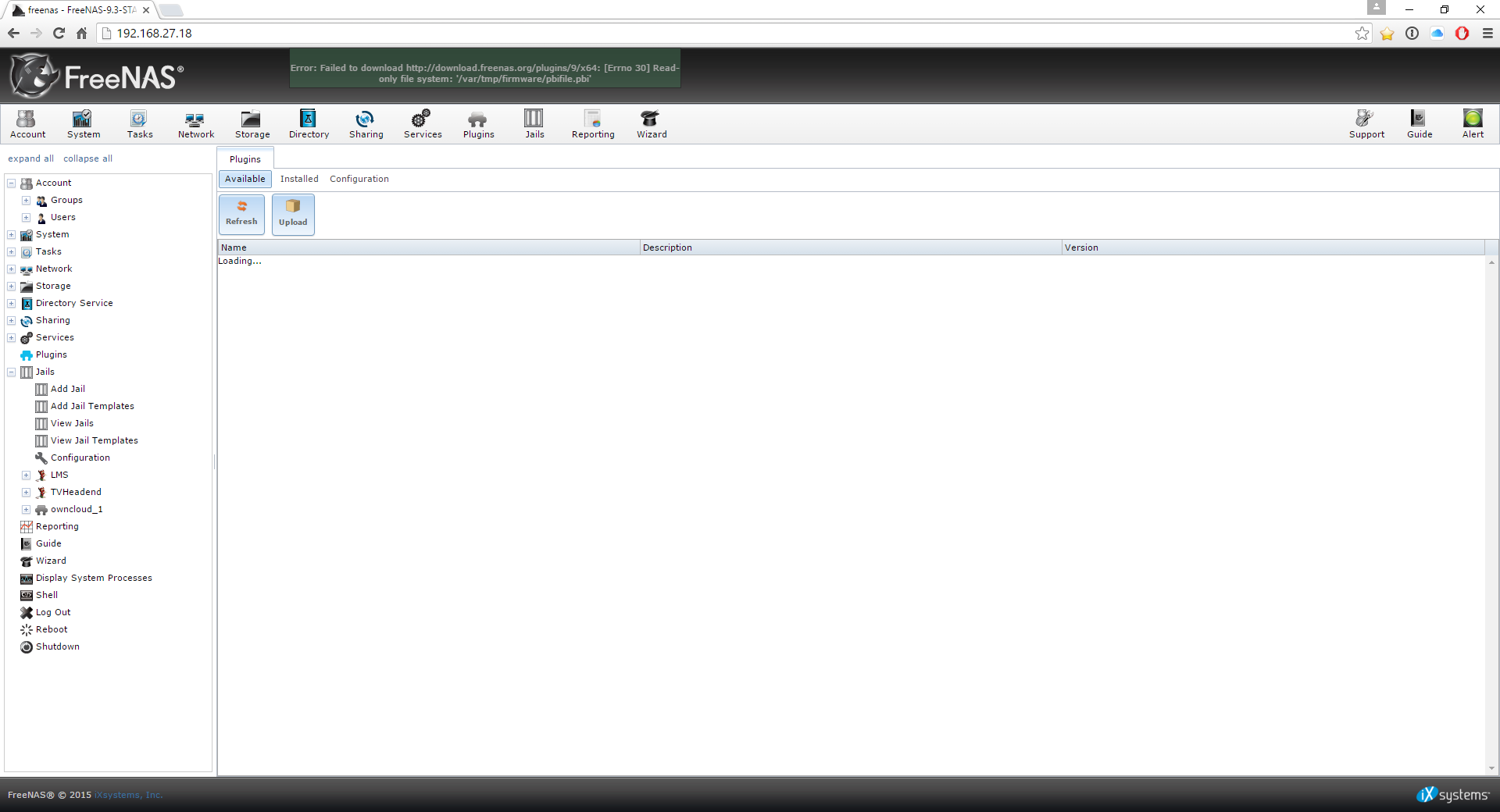Viewport: 1500px width, 812px height.
Task: Open the browser hamburger menu
Action: [x=1487, y=33]
